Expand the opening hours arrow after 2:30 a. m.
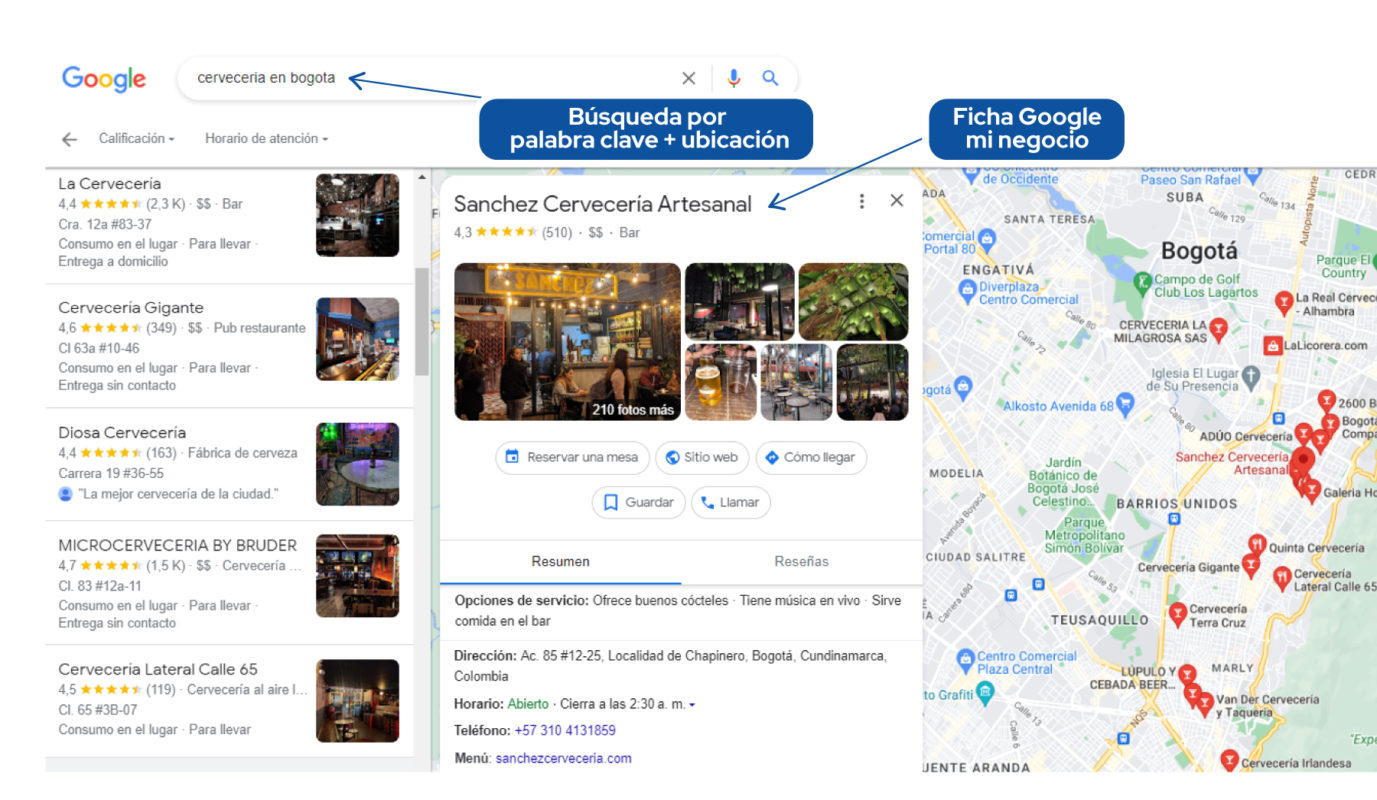The width and height of the screenshot is (1377, 800). (692, 705)
